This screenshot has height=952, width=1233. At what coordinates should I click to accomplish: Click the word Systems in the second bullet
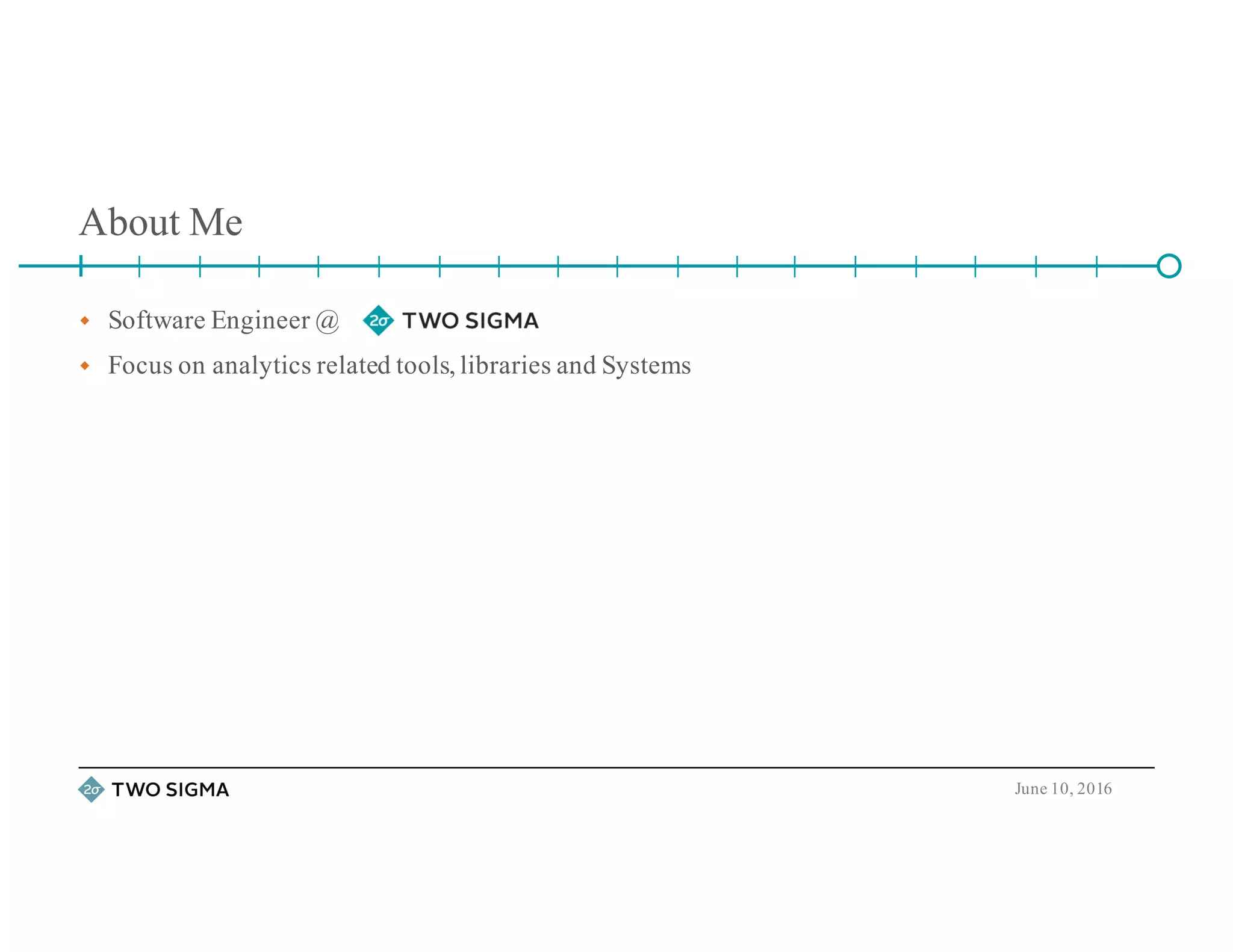tap(646, 365)
